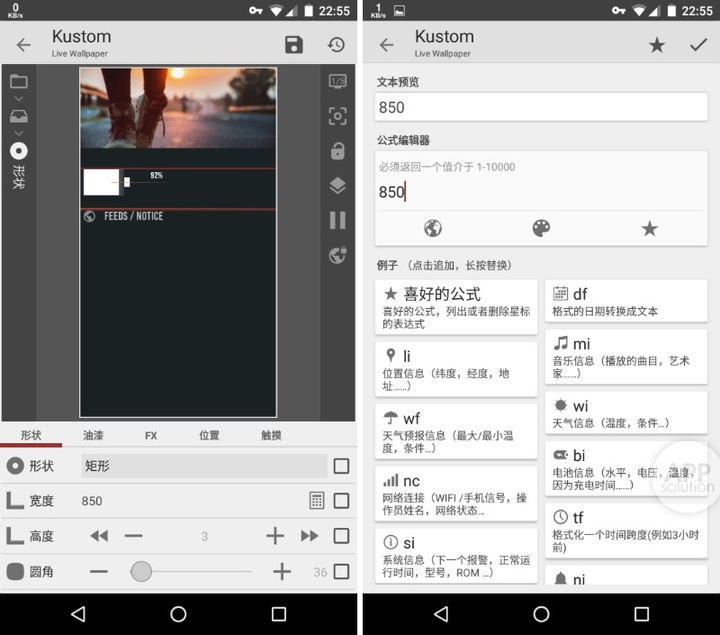The height and width of the screenshot is (635, 720).
Task: Open the 矩形 shape type dropdown
Action: click(x=204, y=466)
